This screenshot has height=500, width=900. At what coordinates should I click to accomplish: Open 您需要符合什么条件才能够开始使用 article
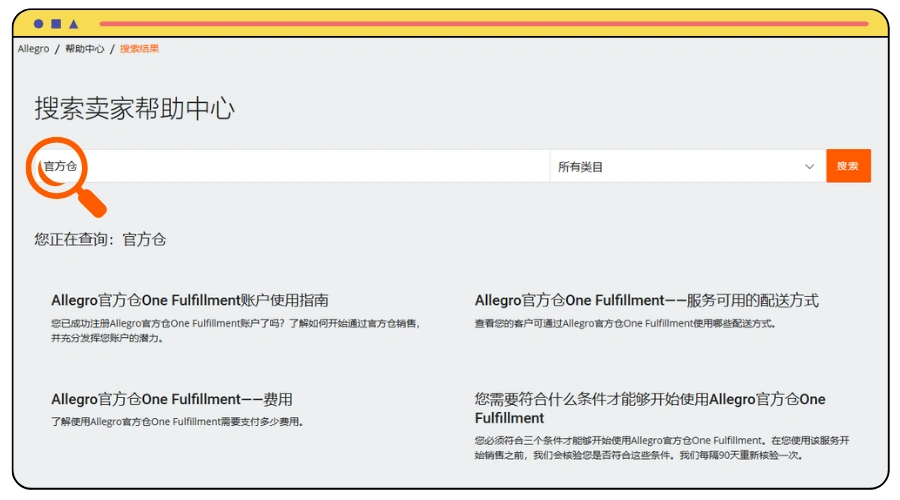pos(650,408)
